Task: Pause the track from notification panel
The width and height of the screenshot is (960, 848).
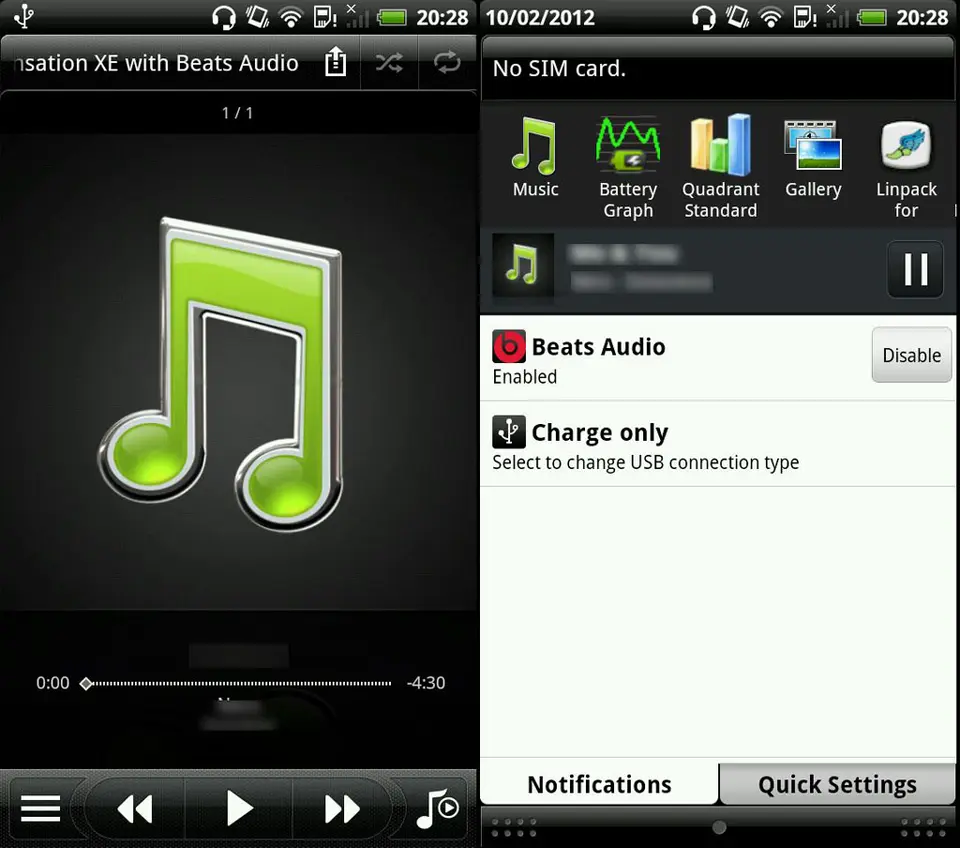Action: (915, 269)
